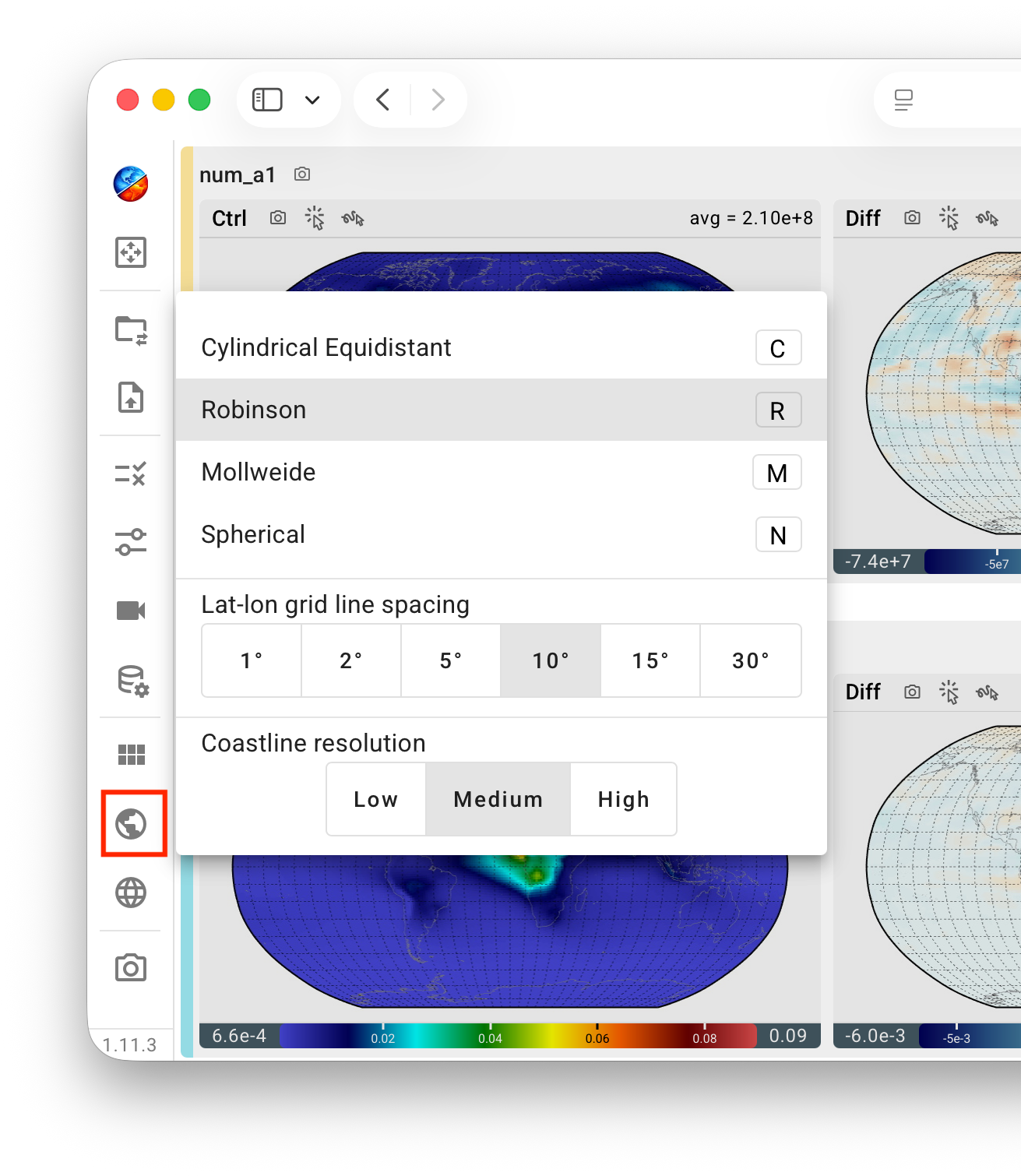Click the camera icon in upper Diff header
The image size is (1021, 1176).
(x=913, y=218)
